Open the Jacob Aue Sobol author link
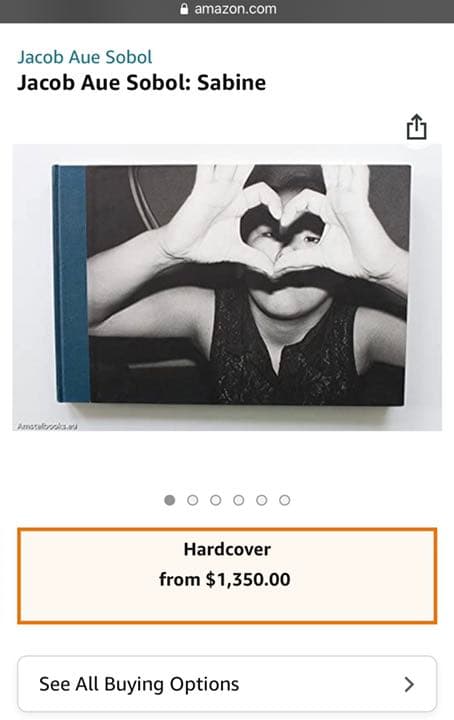Screen dimensions: 454x720 tap(84, 57)
